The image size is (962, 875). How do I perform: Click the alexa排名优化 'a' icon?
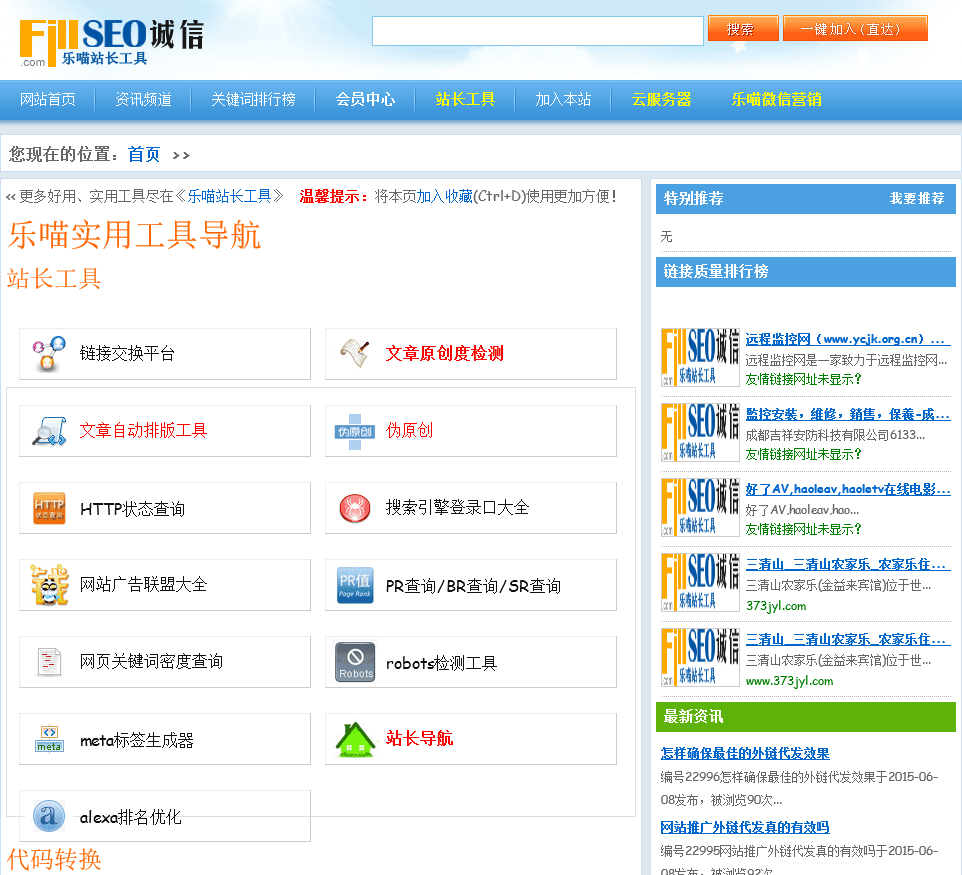(49, 816)
